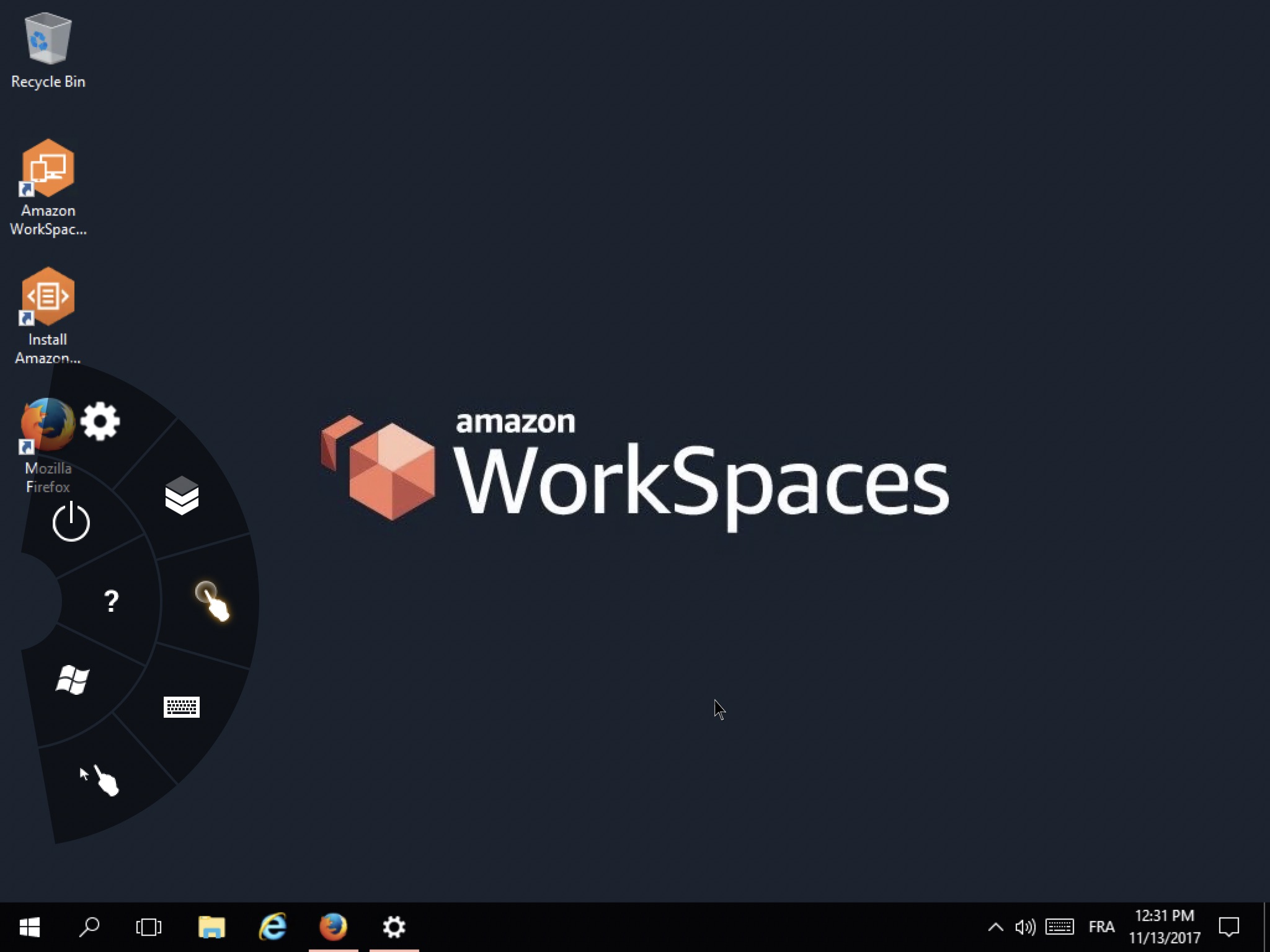Select the Recycle Bin desktop icon

(48, 52)
